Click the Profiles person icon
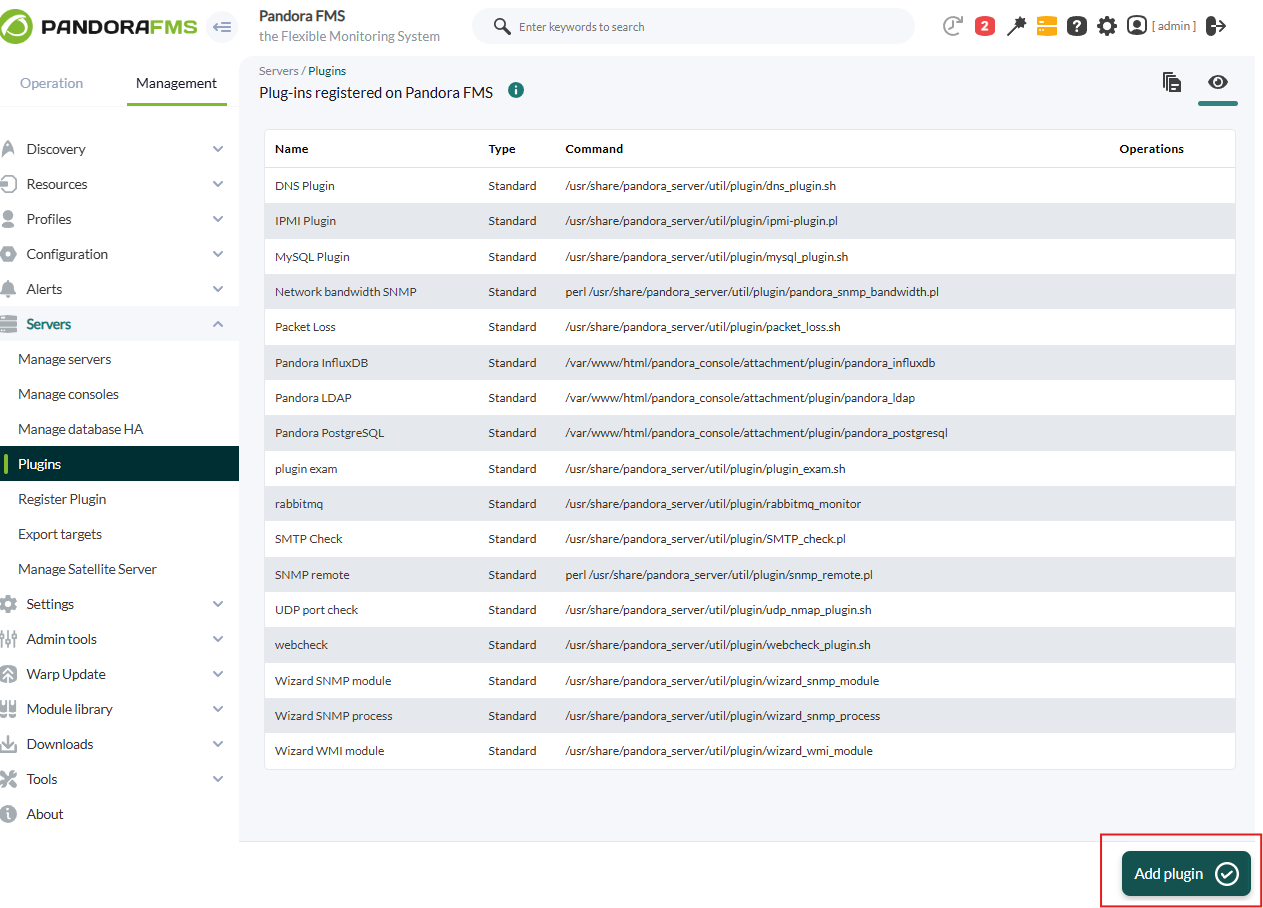Viewport: 1263px width, 908px height. point(8,219)
